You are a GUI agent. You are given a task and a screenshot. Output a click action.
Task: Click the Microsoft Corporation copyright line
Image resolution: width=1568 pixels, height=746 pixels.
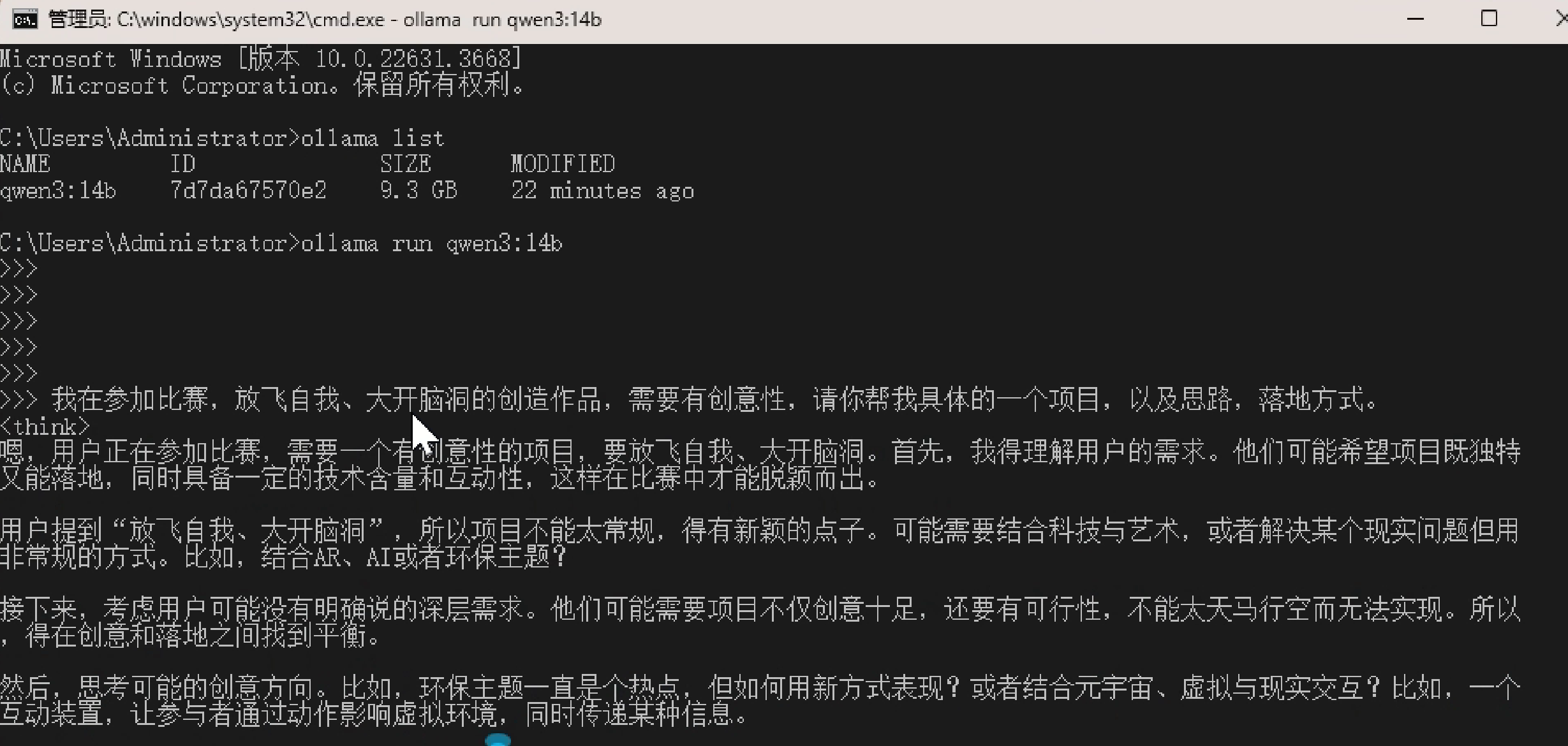262,85
